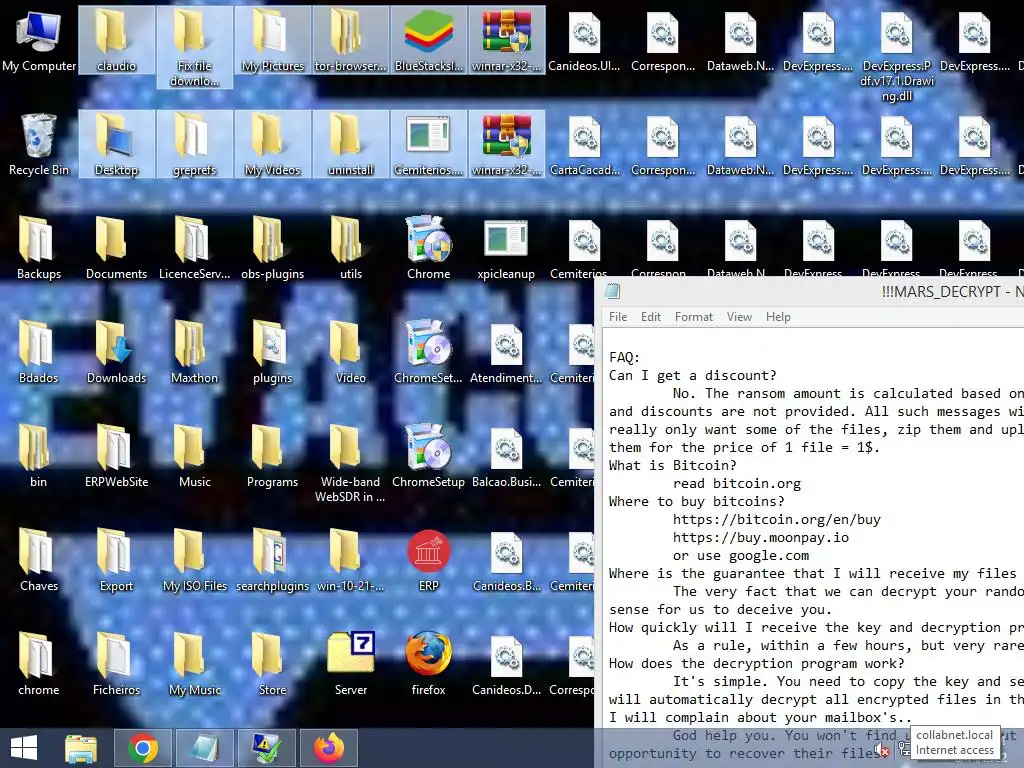Open the Help menu in Notepad
This screenshot has width=1024, height=768.
coord(778,317)
